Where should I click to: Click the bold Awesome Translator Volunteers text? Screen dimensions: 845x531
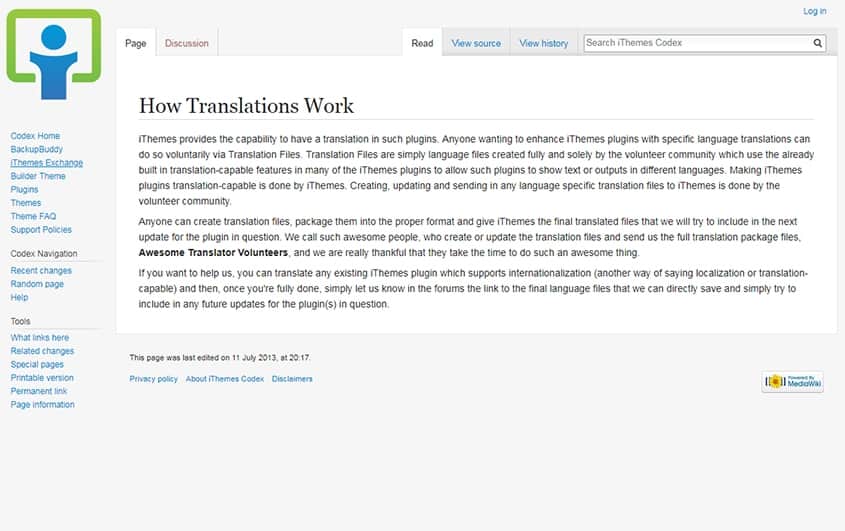(213, 252)
